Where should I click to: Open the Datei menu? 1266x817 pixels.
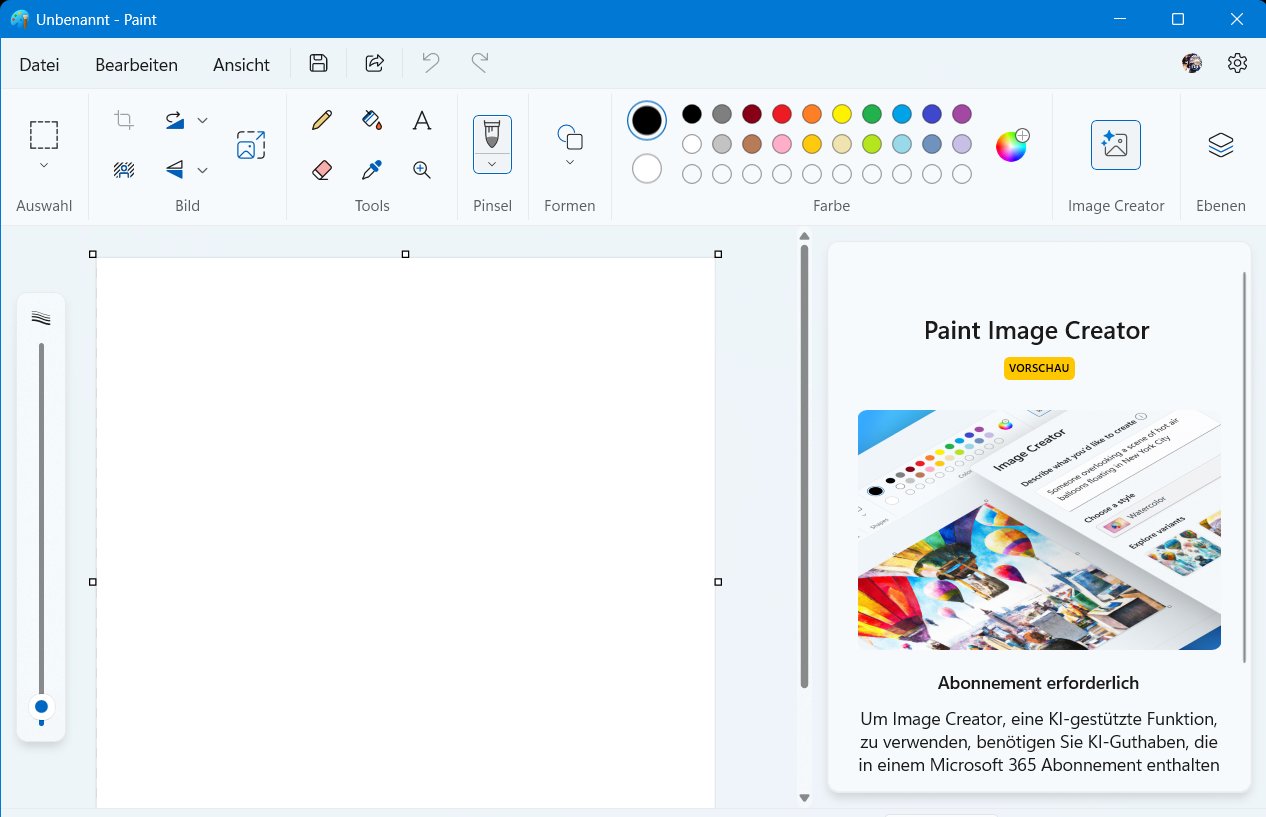click(40, 65)
